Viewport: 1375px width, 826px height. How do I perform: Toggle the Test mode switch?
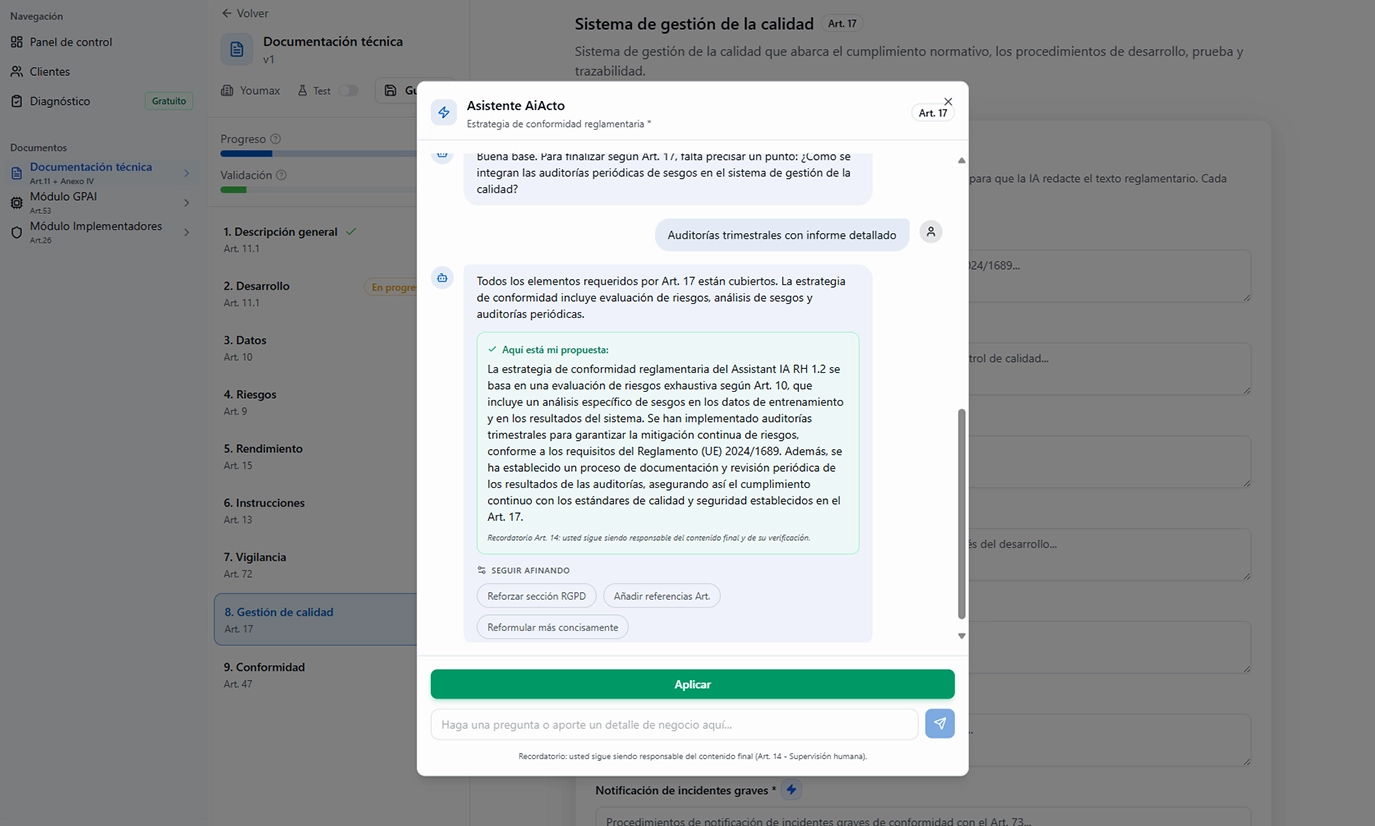click(348, 90)
